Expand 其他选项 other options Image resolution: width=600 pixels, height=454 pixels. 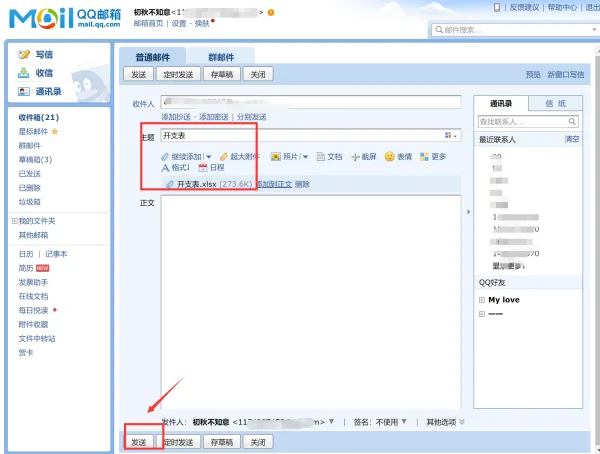(x=445, y=422)
